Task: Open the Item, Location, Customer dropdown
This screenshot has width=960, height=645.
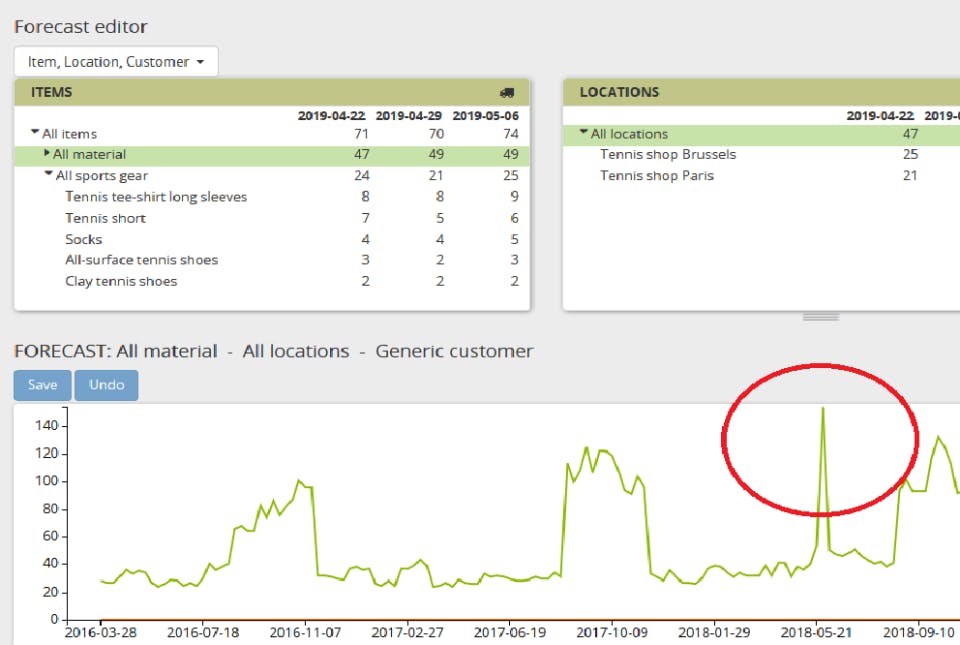Action: (x=116, y=62)
